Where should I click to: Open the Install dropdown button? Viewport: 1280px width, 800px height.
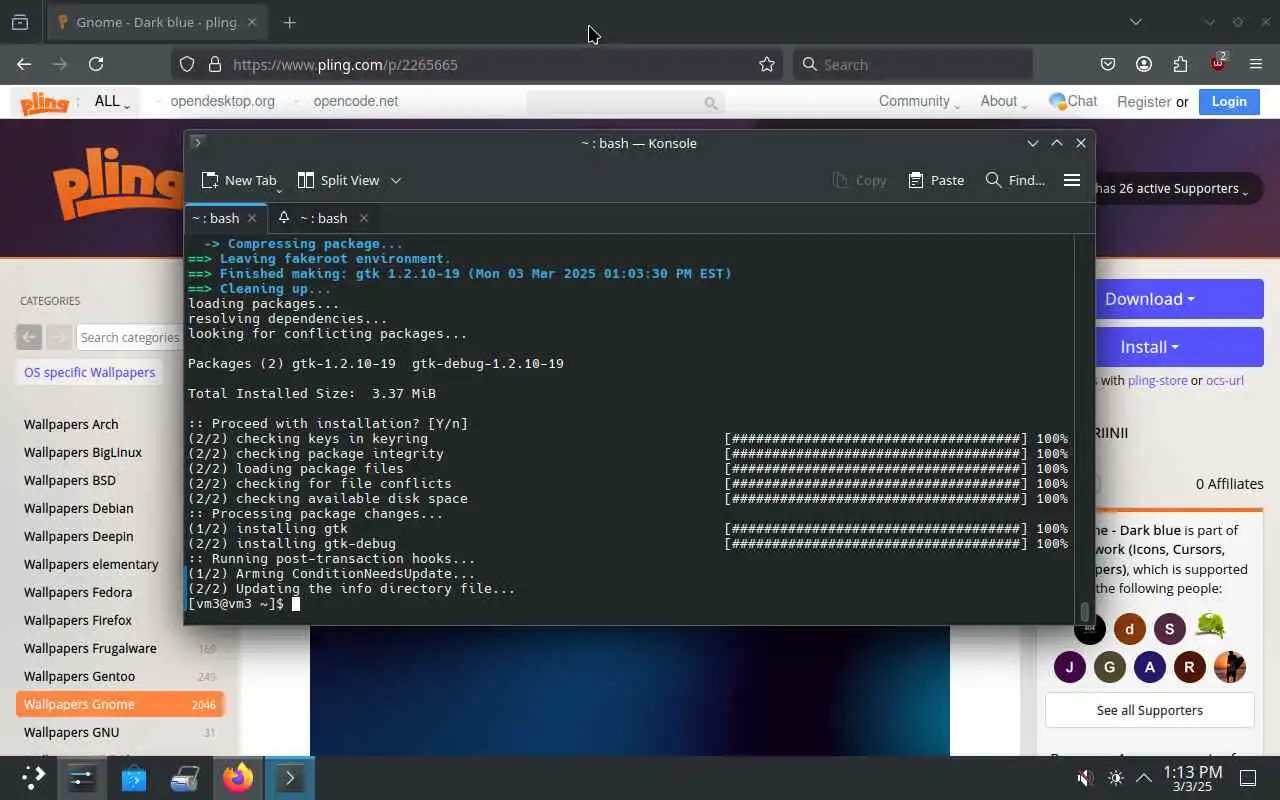(1150, 346)
